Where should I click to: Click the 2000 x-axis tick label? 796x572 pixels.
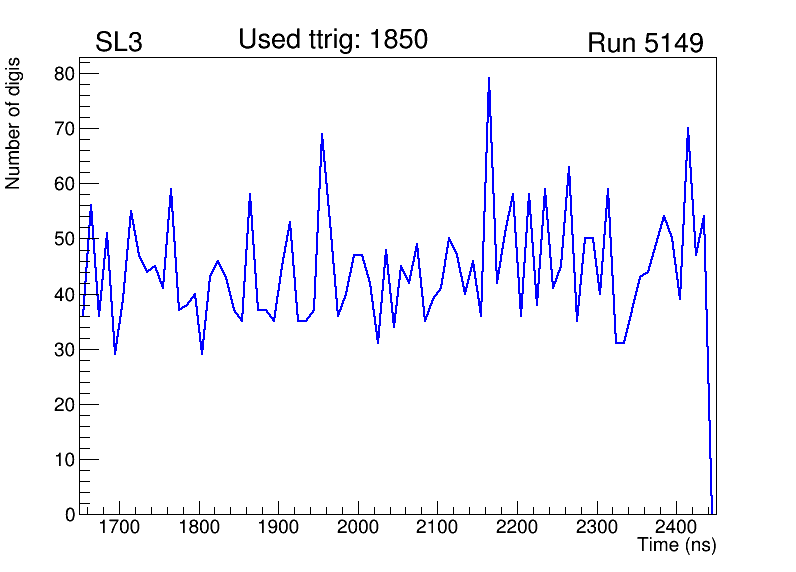pyautogui.click(x=358, y=527)
